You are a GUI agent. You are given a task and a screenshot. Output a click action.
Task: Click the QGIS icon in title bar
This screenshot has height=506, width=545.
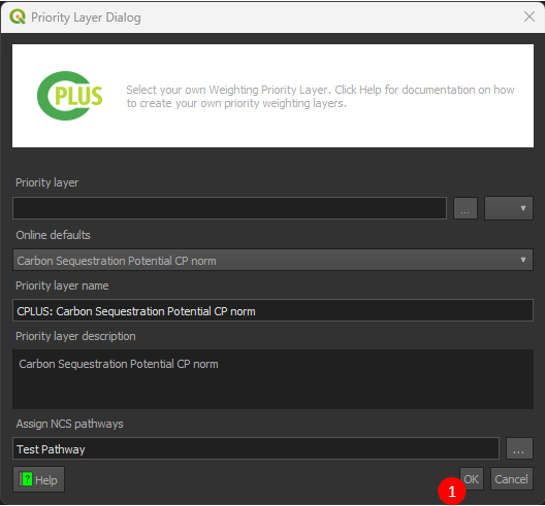pos(18,17)
